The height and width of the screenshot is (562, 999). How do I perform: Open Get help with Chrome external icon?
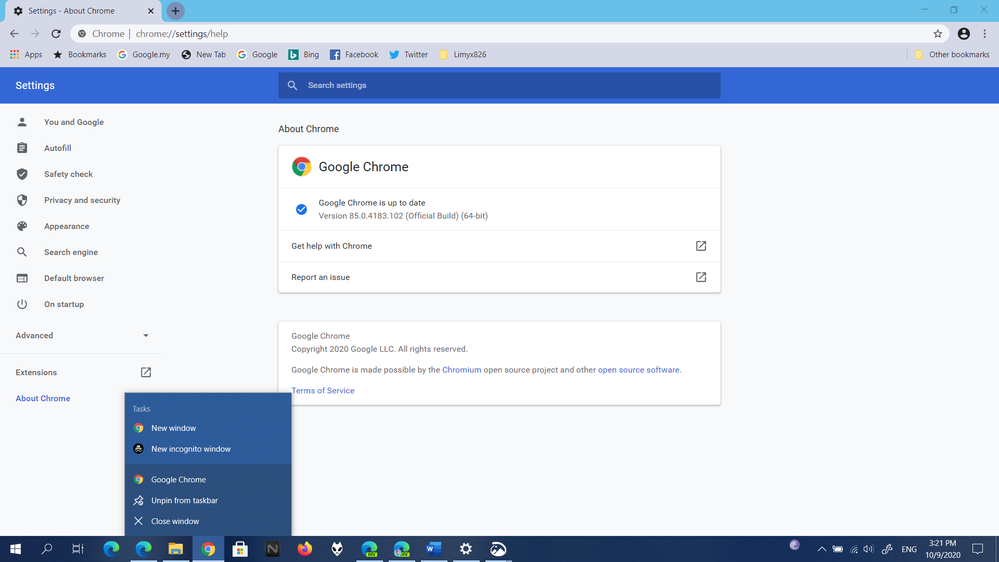point(701,246)
